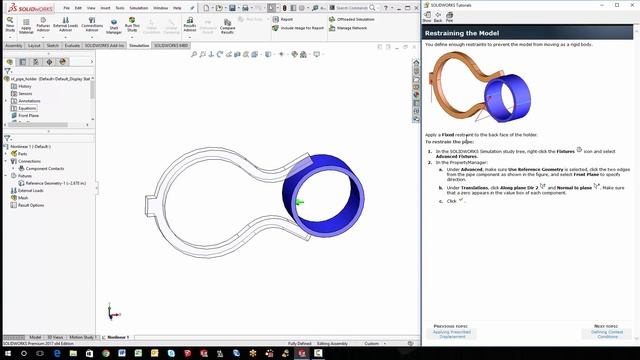Select Front Plane in feature tree
Screen dimensions: 640x360
click(x=29, y=116)
